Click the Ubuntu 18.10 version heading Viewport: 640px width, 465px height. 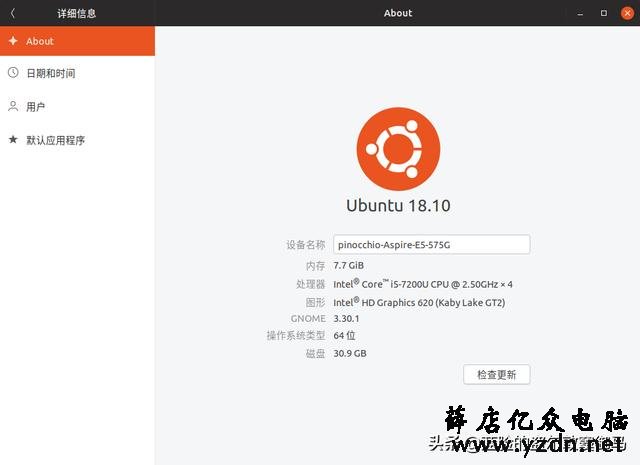click(x=398, y=205)
